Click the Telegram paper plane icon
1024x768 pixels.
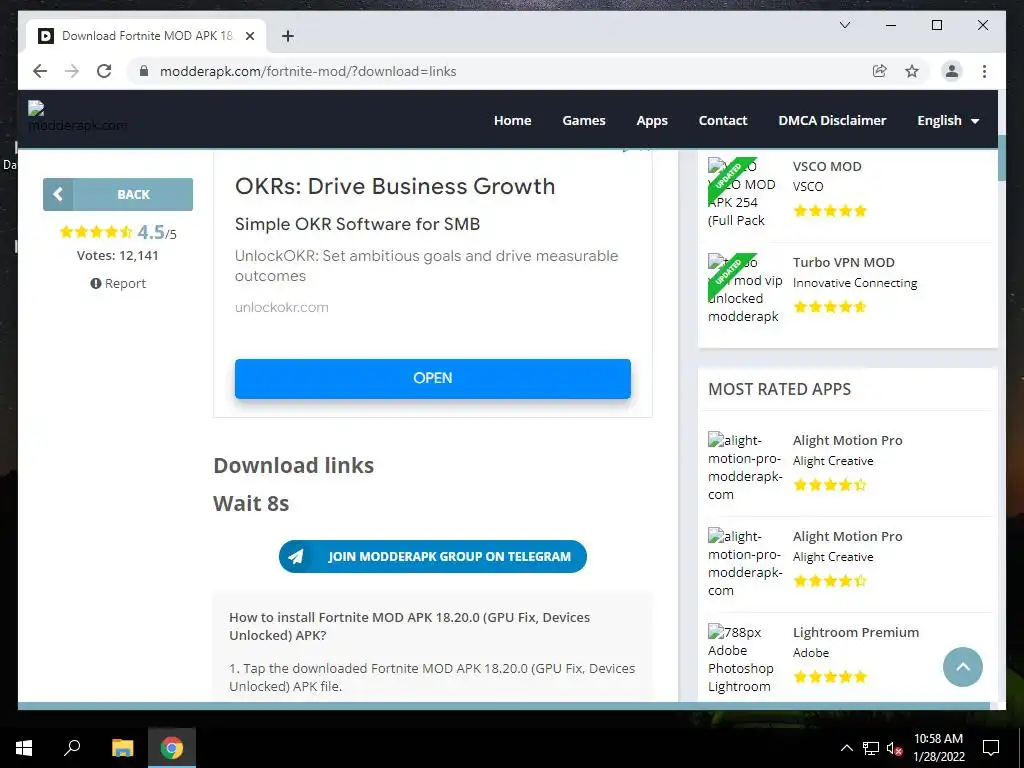tap(296, 556)
